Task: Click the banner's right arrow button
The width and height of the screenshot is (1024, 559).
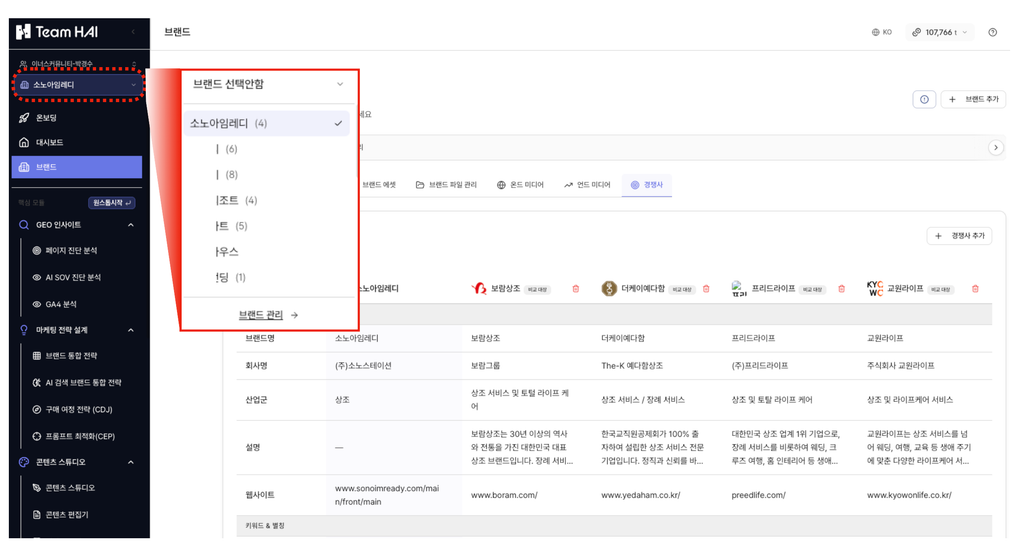Action: point(995,148)
